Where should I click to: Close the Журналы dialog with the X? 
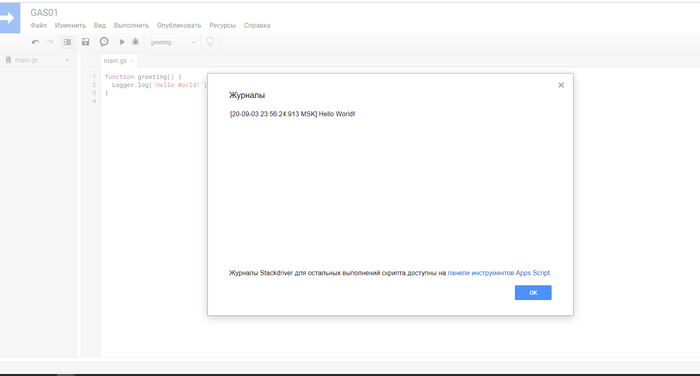tap(561, 85)
